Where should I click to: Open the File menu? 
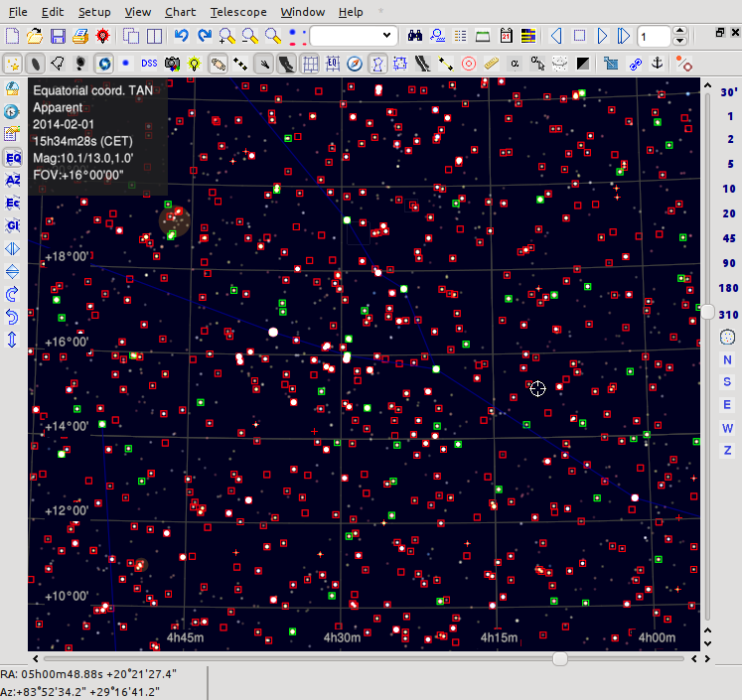point(18,12)
